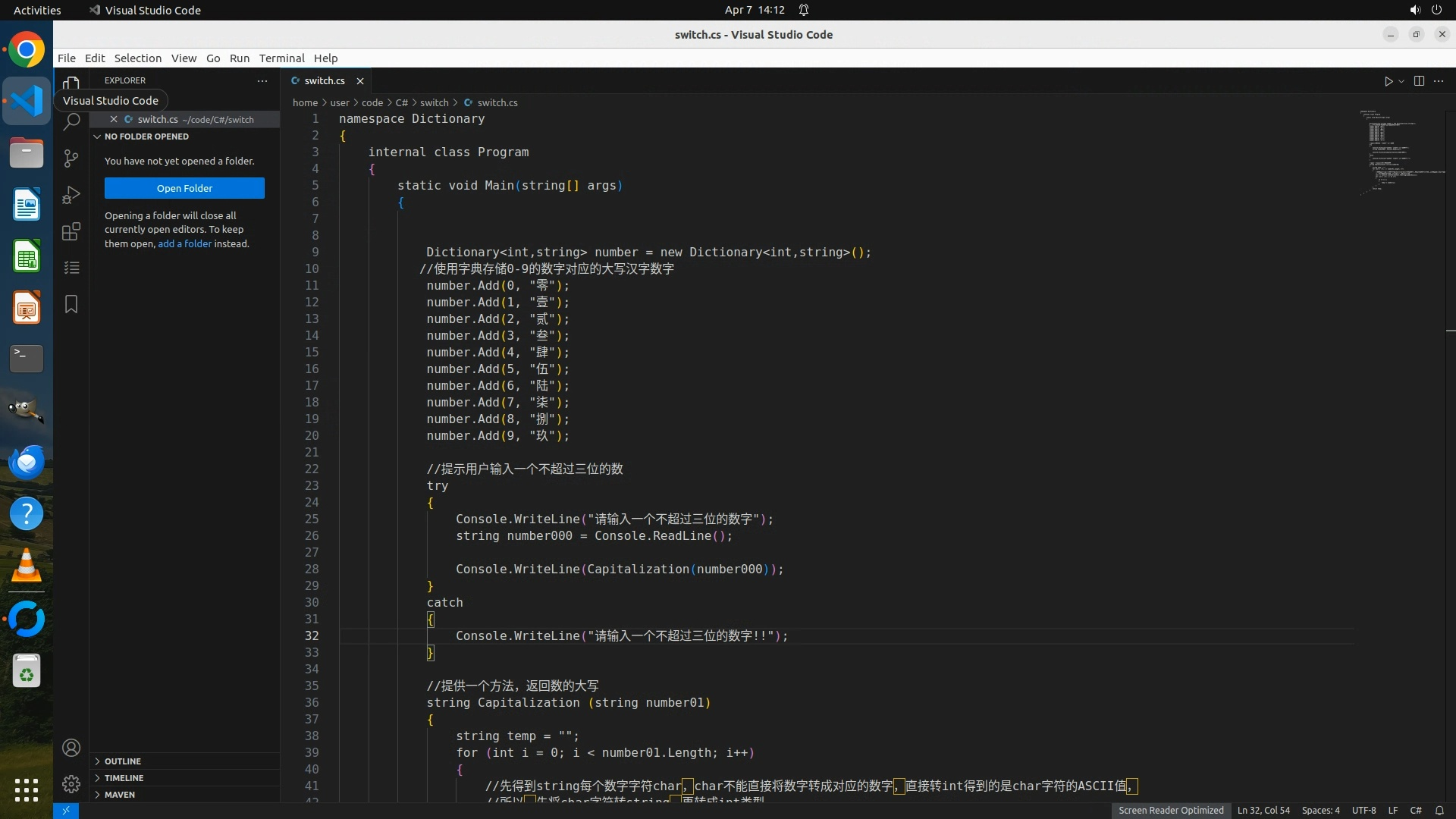
Task: Open notifications bell in status bar
Action: 1439,810
